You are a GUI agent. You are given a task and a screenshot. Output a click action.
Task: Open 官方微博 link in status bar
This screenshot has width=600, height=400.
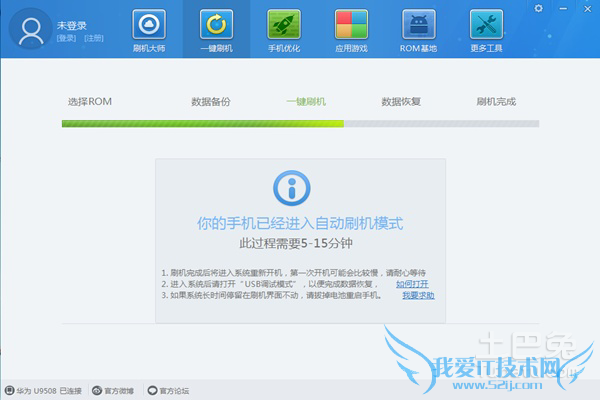pyautogui.click(x=119, y=391)
